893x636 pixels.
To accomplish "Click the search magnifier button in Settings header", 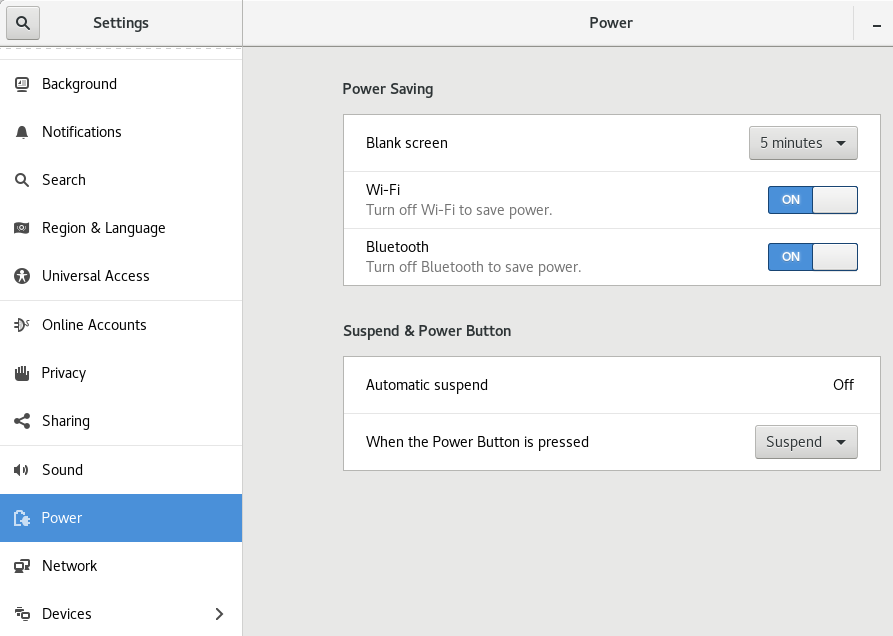I will coord(23,23).
